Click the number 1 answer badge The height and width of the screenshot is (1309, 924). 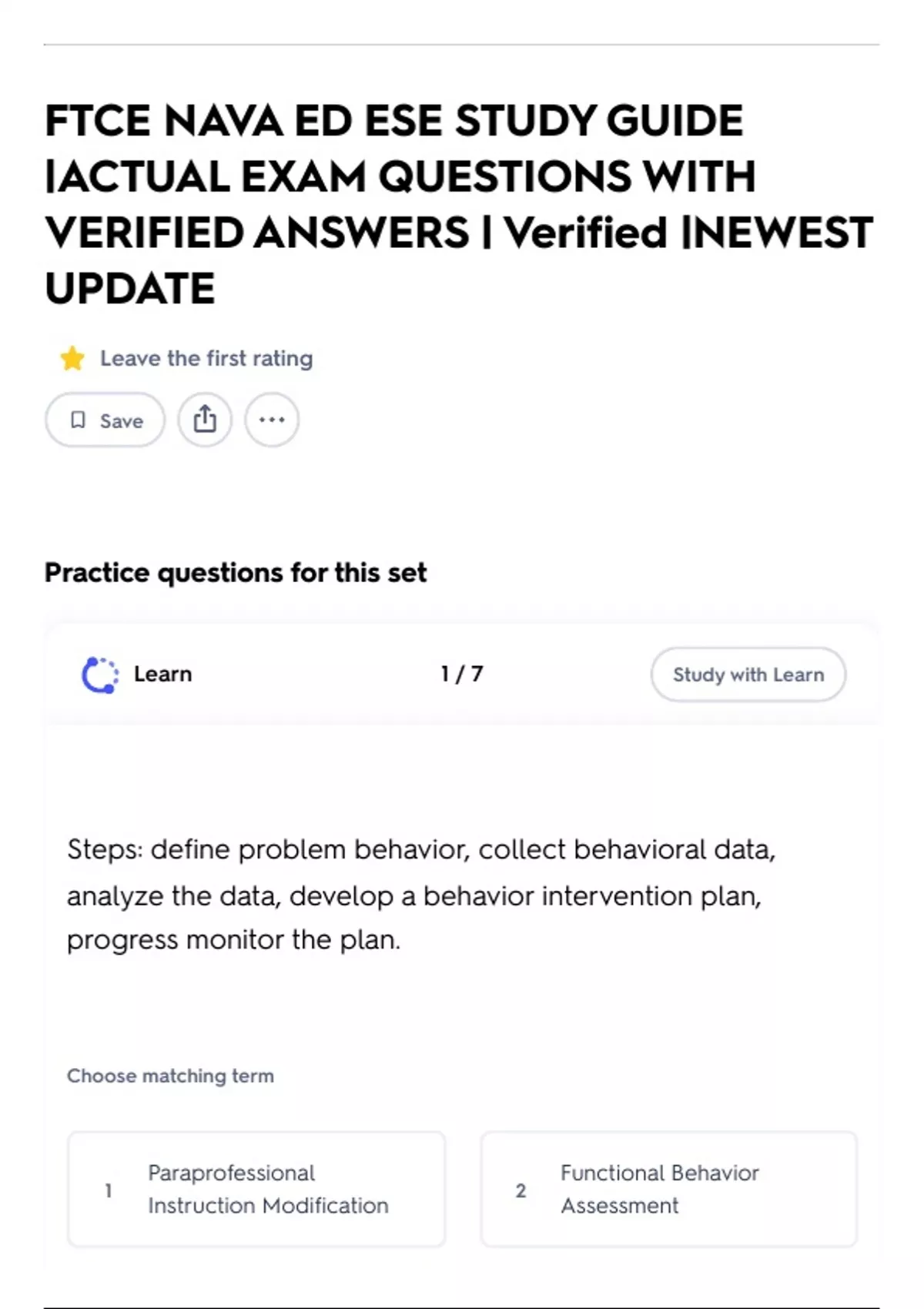109,1190
